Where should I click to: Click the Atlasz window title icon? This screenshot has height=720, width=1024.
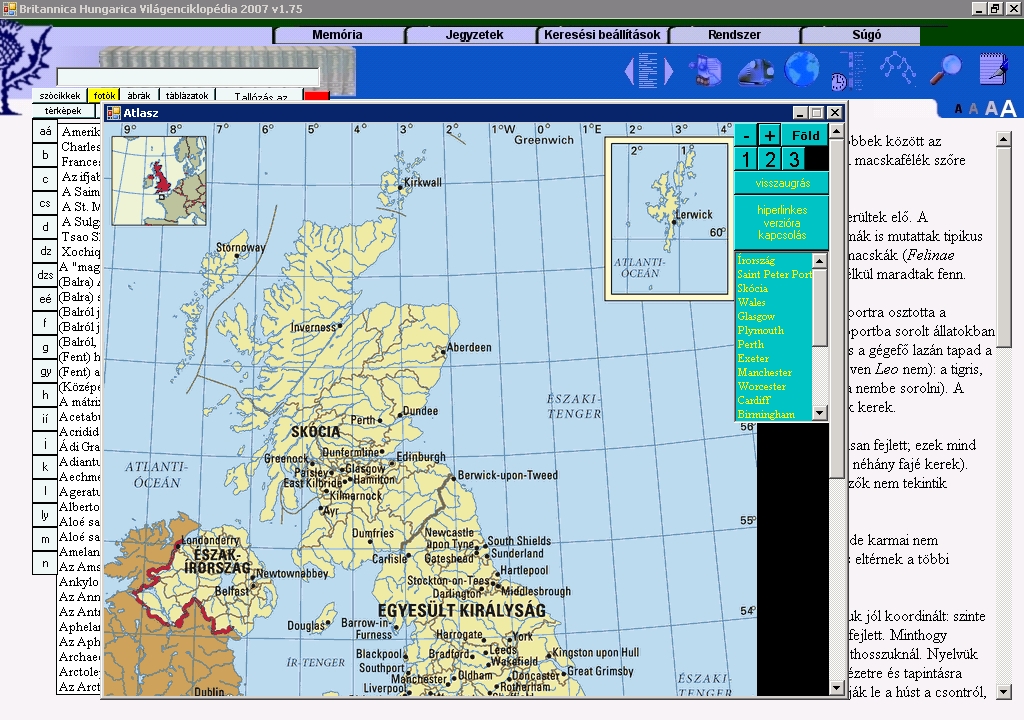(x=114, y=113)
